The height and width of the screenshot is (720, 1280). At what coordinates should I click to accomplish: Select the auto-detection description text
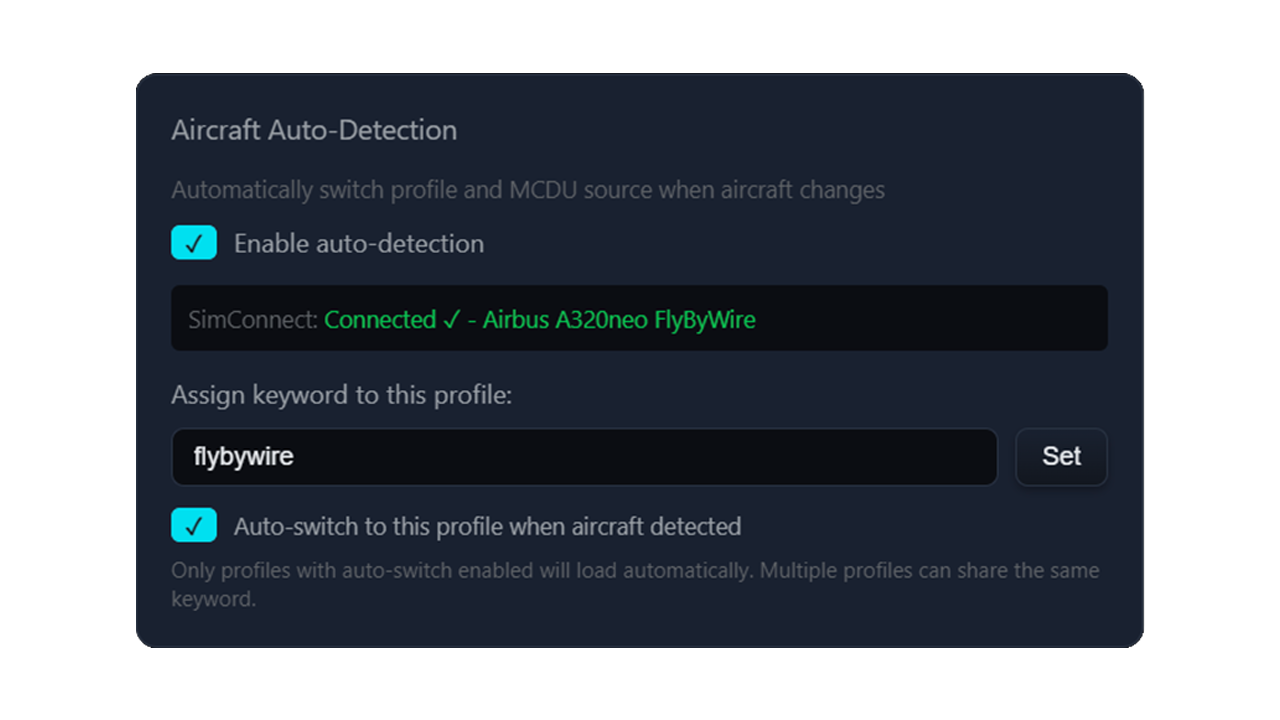point(529,190)
